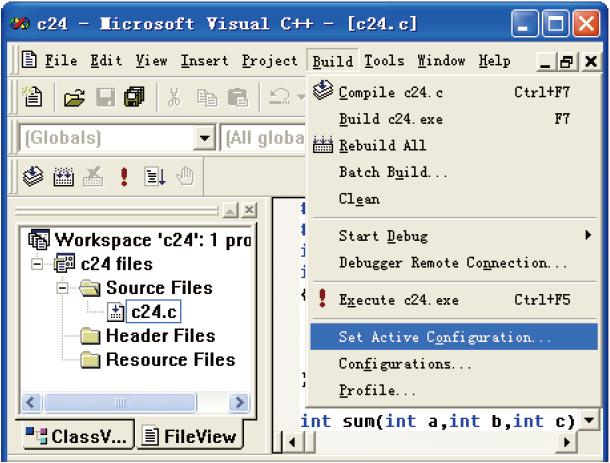Viewport: 610px width, 463px height.
Task: Click the Save floppy disk icon
Action: click(x=105, y=97)
